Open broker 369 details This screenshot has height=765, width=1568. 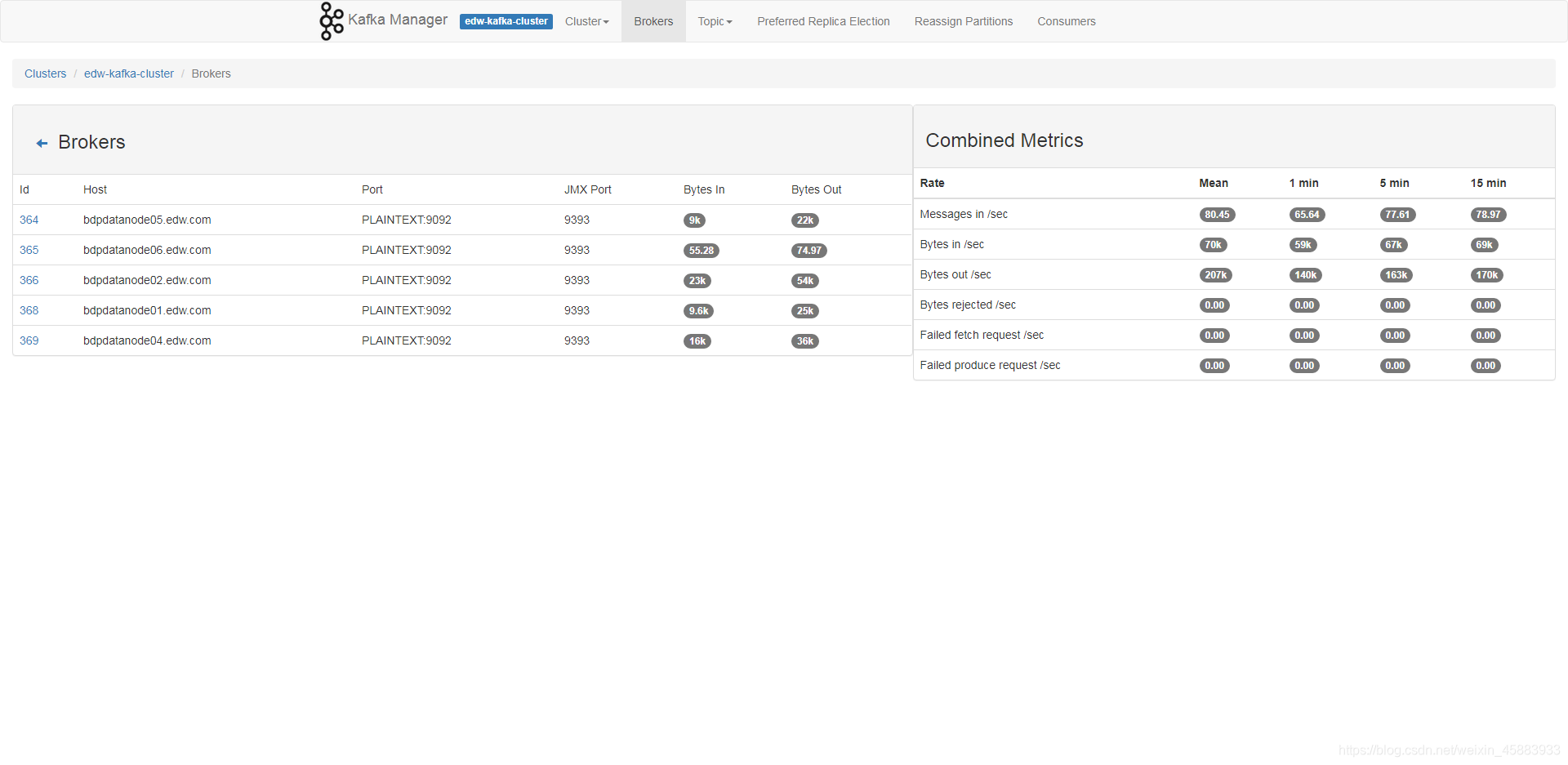coord(29,340)
